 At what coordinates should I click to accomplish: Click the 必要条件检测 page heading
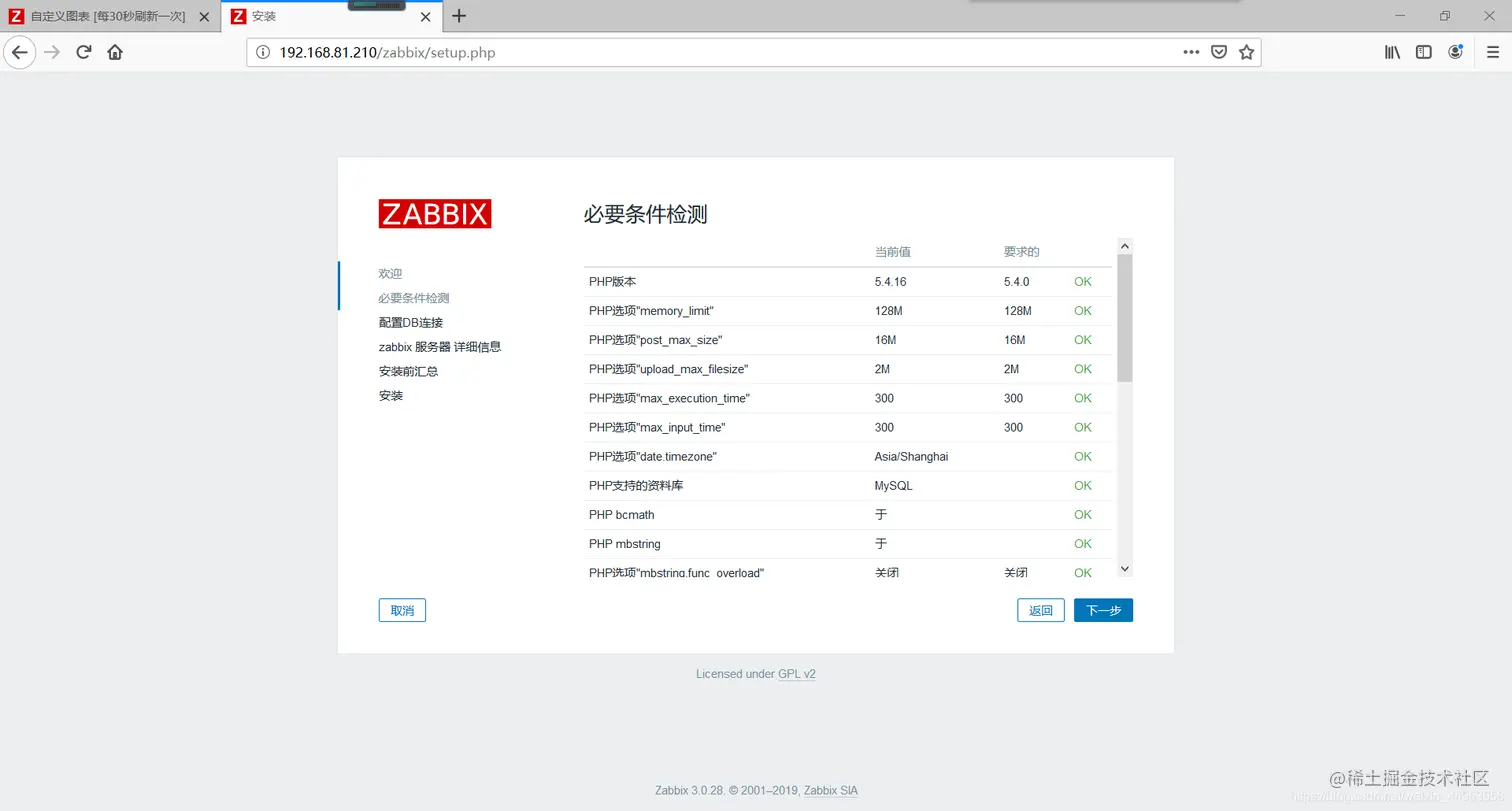pos(645,214)
